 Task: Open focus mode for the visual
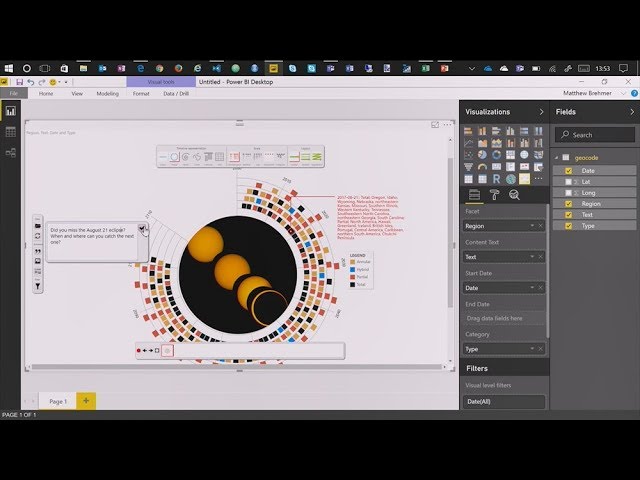[435, 124]
